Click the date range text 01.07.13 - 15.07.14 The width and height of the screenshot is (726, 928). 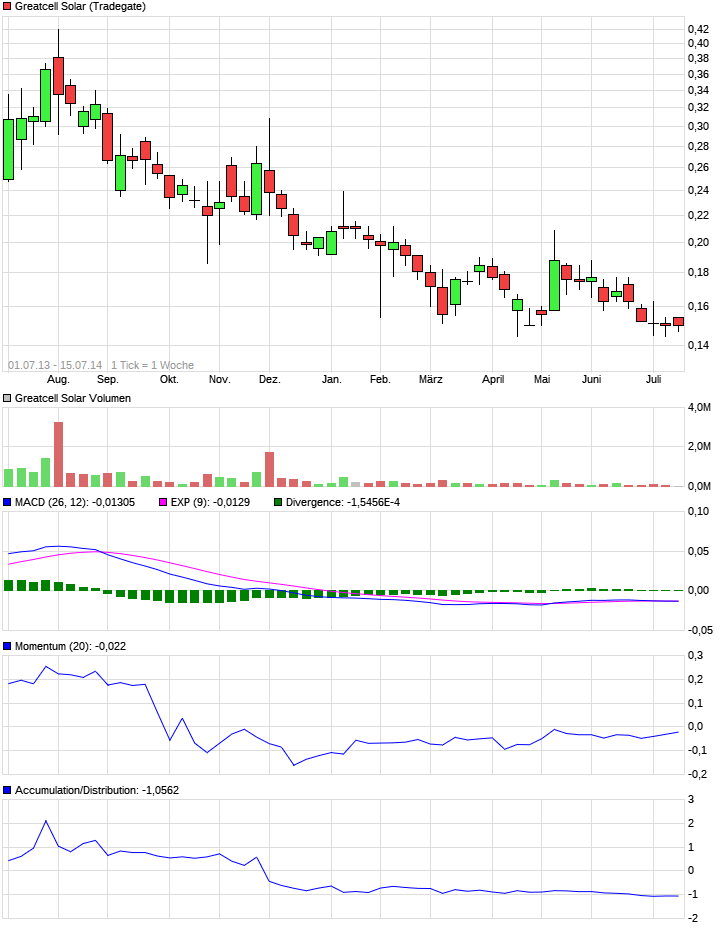click(x=55, y=365)
